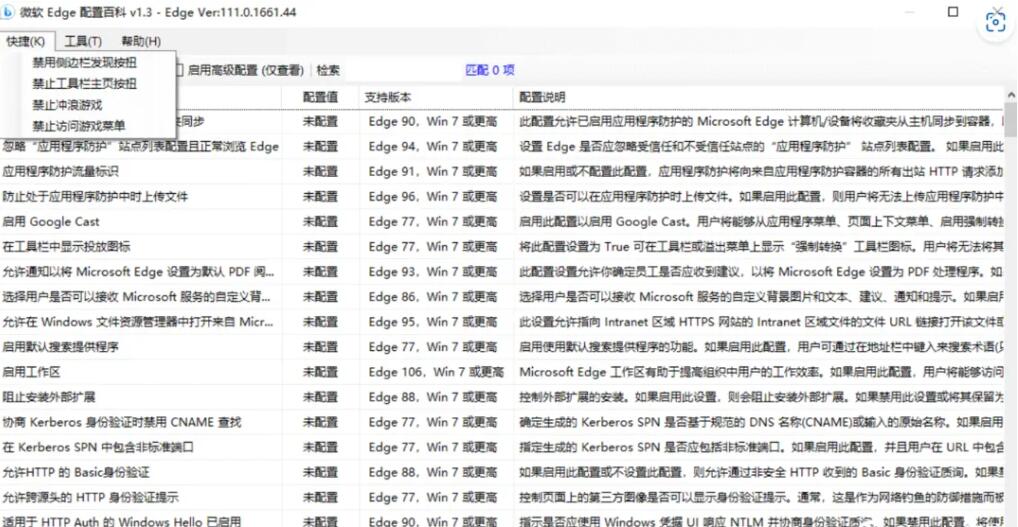Select 选择用户是否可以接收 Microsoft 服务 row
This screenshot has width=1018, height=527.
pyautogui.click(x=503, y=297)
